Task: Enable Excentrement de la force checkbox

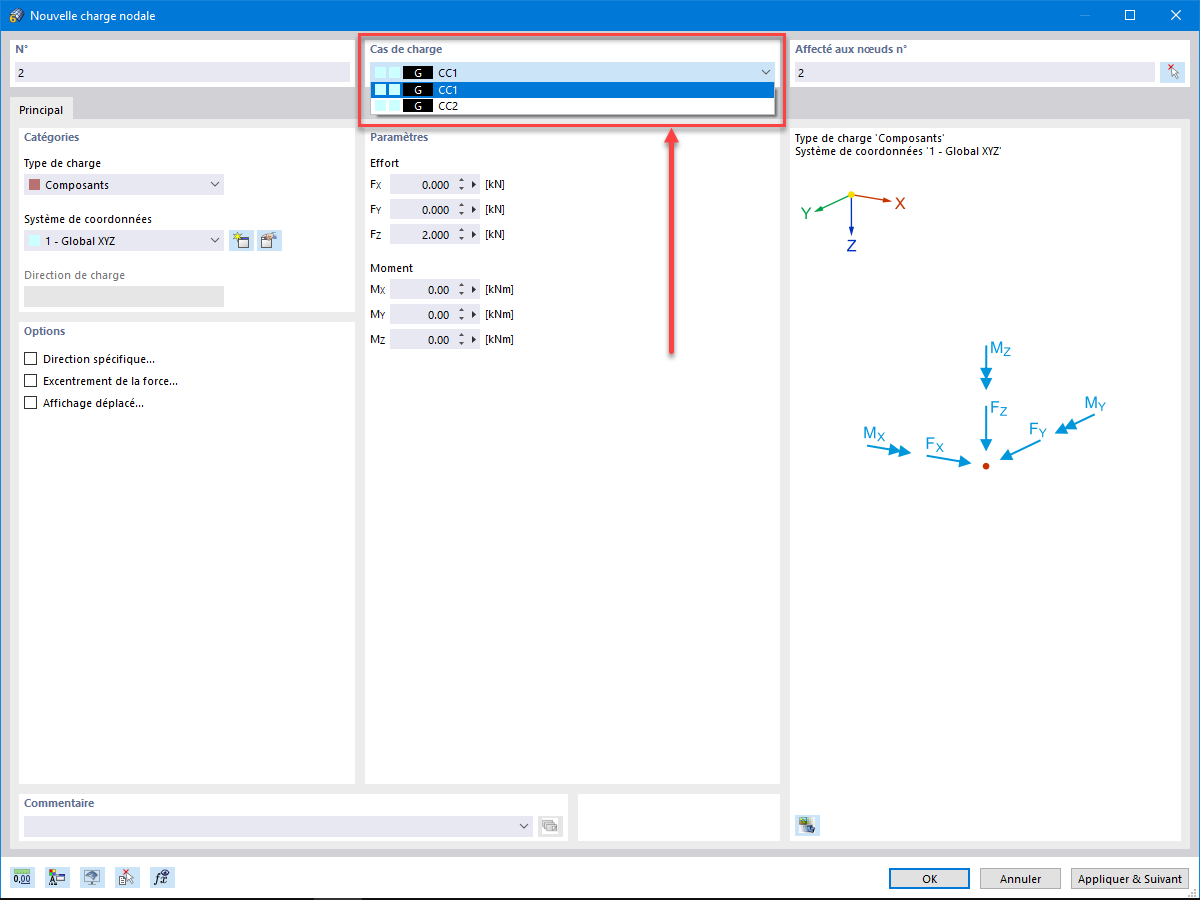Action: (x=30, y=381)
